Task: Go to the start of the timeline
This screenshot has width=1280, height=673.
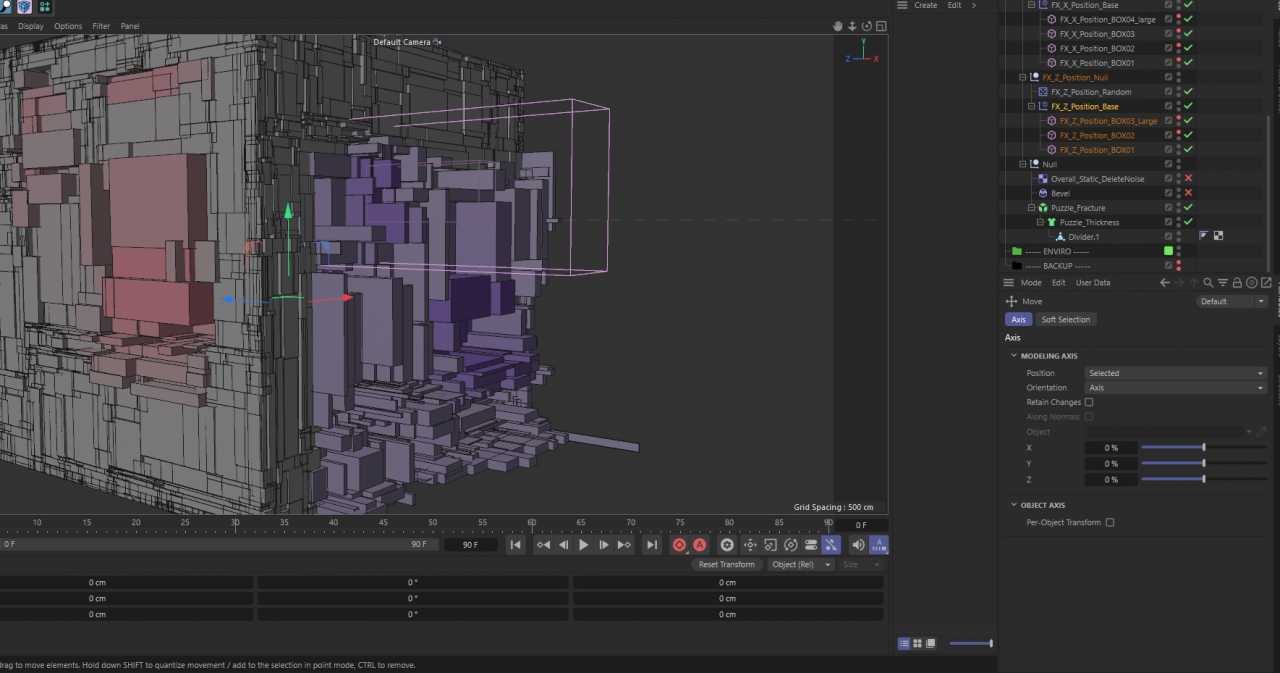Action: click(x=515, y=545)
